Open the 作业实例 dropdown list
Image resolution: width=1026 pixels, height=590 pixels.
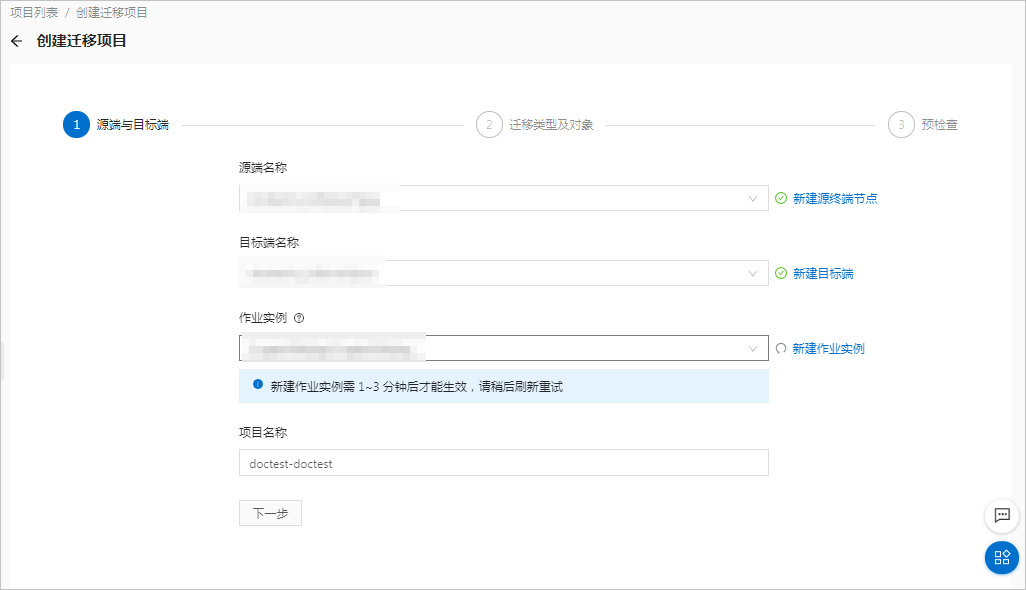[x=753, y=348]
